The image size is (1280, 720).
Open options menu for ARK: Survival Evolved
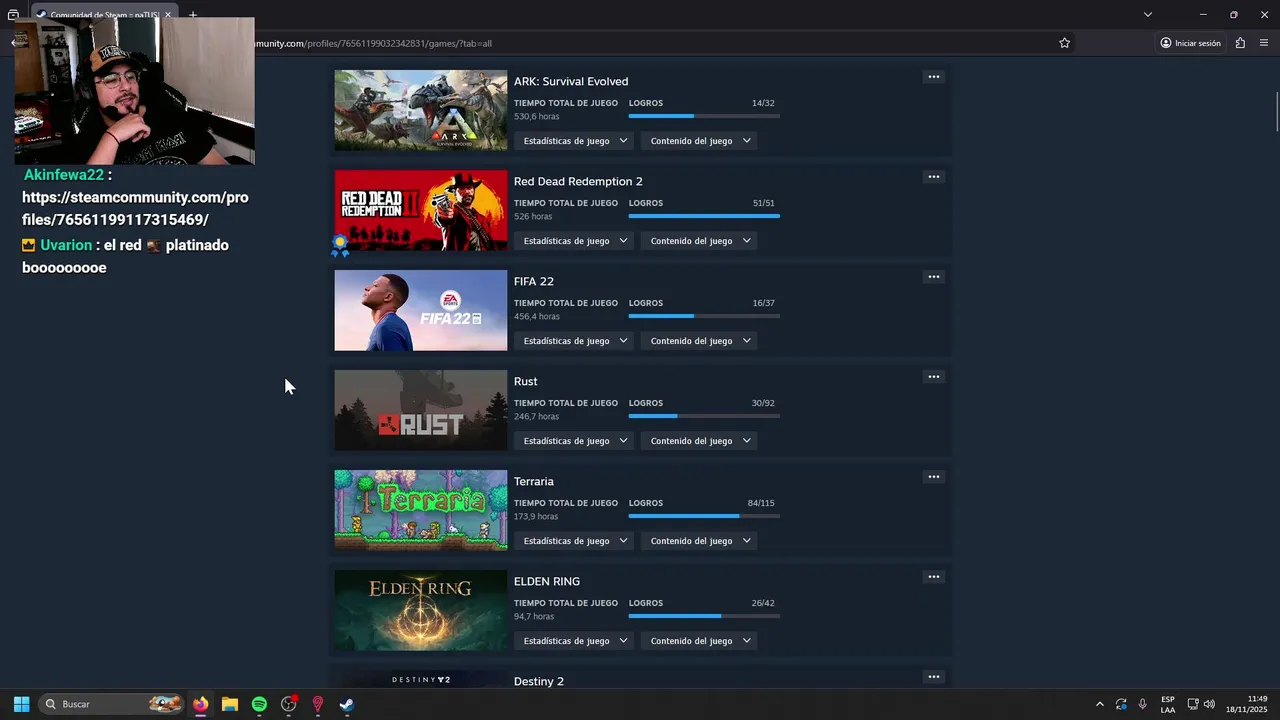pyautogui.click(x=933, y=77)
